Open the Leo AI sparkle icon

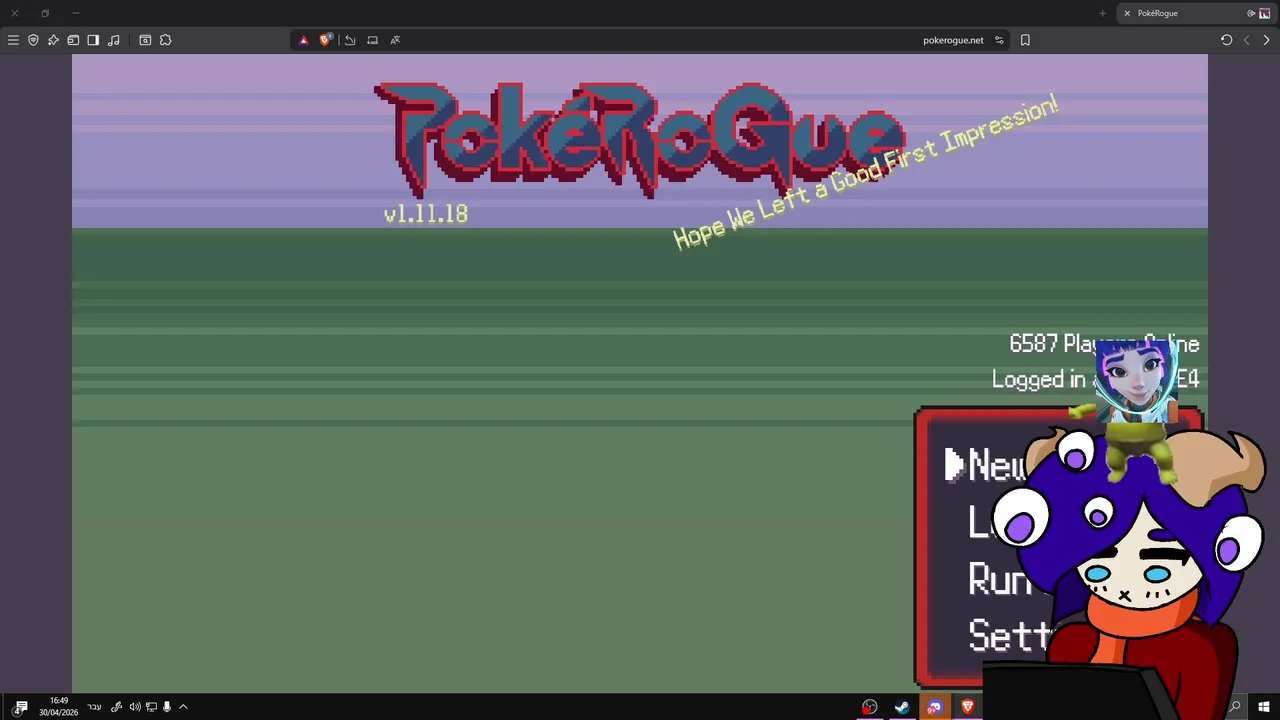coord(53,40)
